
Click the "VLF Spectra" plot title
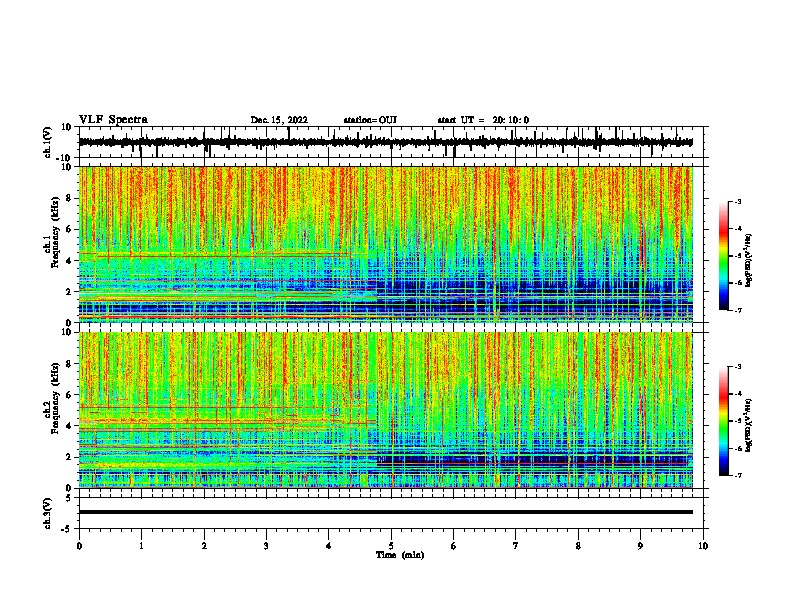pos(114,120)
